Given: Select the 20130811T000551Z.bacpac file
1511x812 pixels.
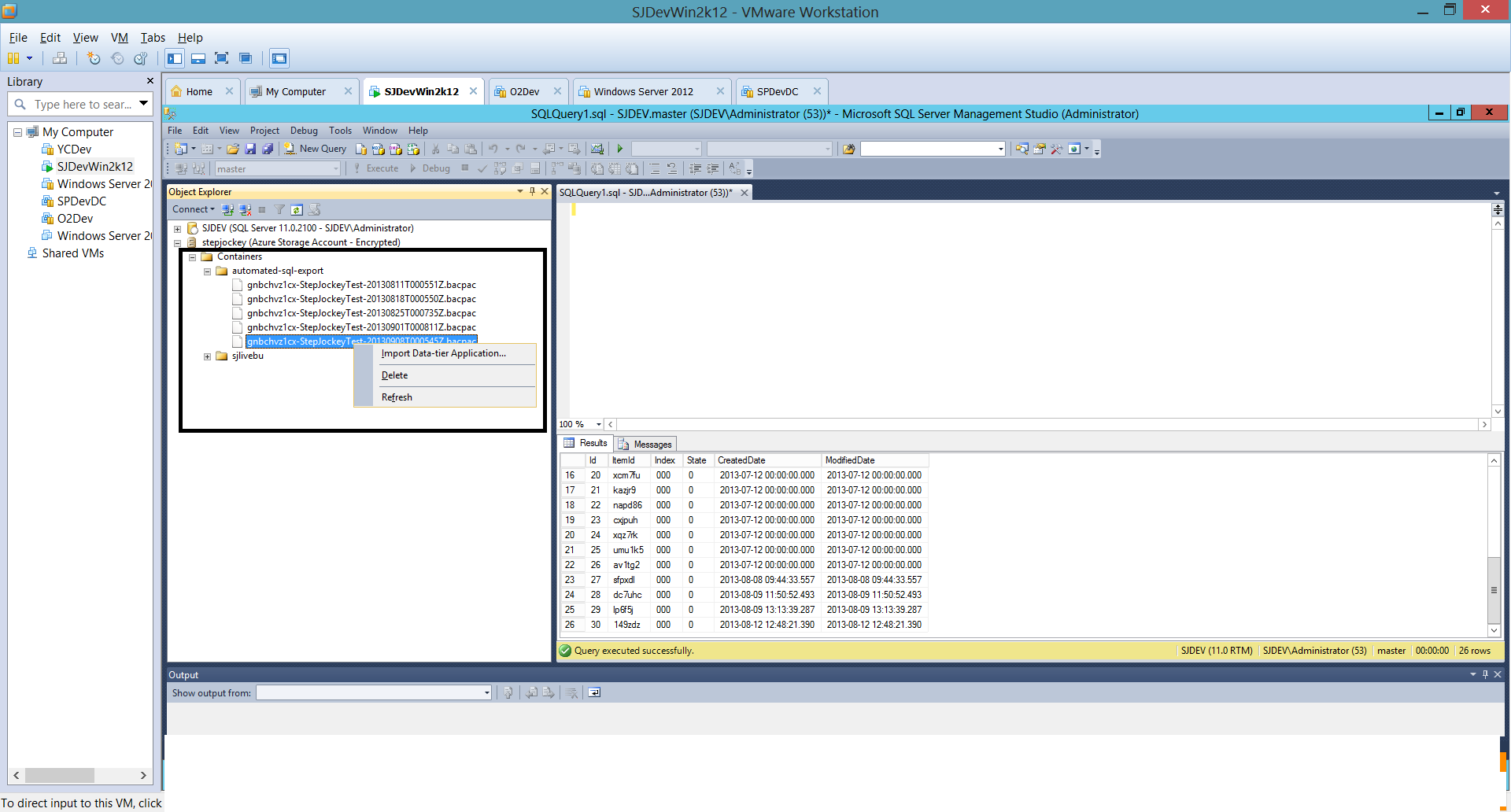Looking at the screenshot, I should (x=361, y=285).
